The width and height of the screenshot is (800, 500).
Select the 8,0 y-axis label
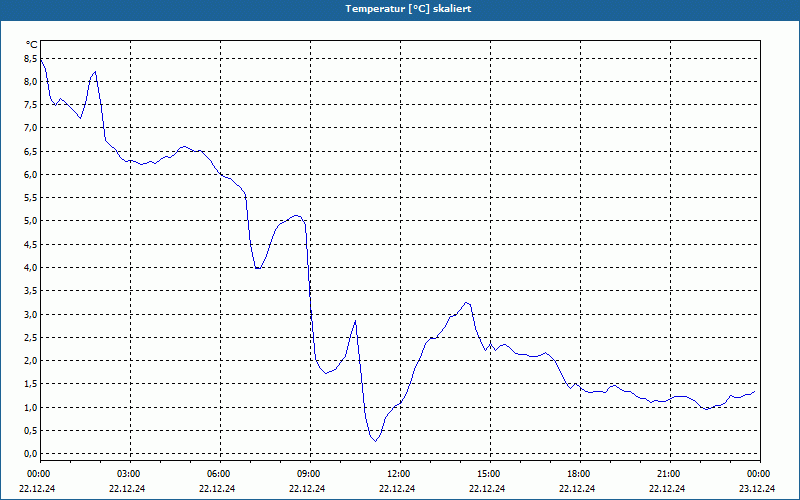pyautogui.click(x=31, y=82)
